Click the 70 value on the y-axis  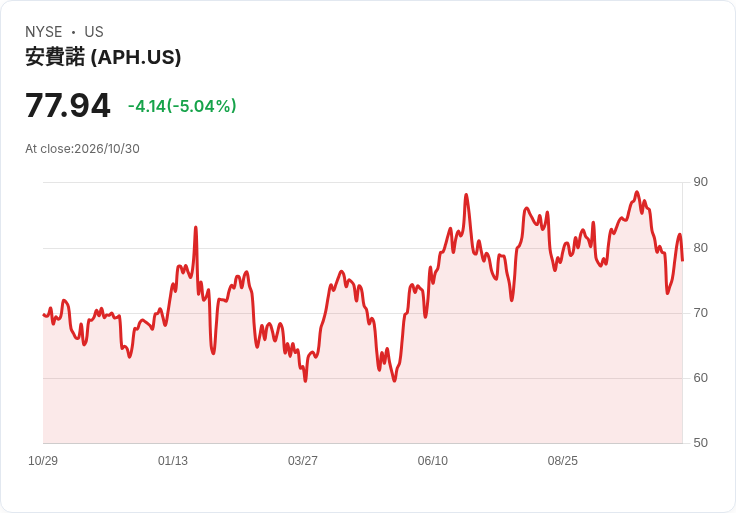[700, 313]
